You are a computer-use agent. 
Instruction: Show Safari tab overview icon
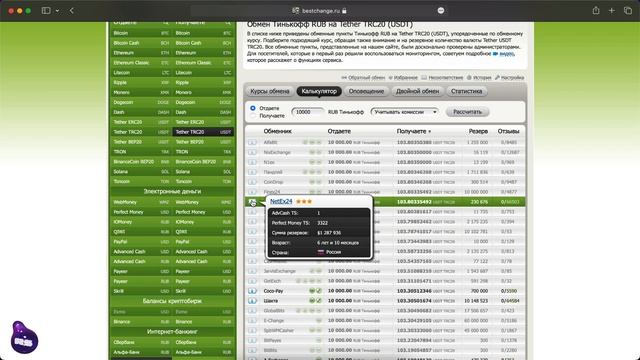coord(628,11)
